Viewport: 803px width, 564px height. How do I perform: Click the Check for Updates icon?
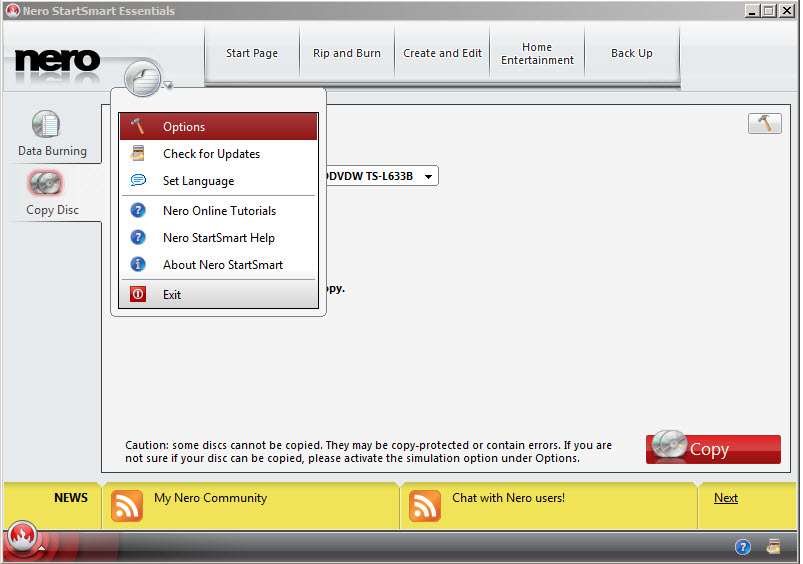(137, 153)
